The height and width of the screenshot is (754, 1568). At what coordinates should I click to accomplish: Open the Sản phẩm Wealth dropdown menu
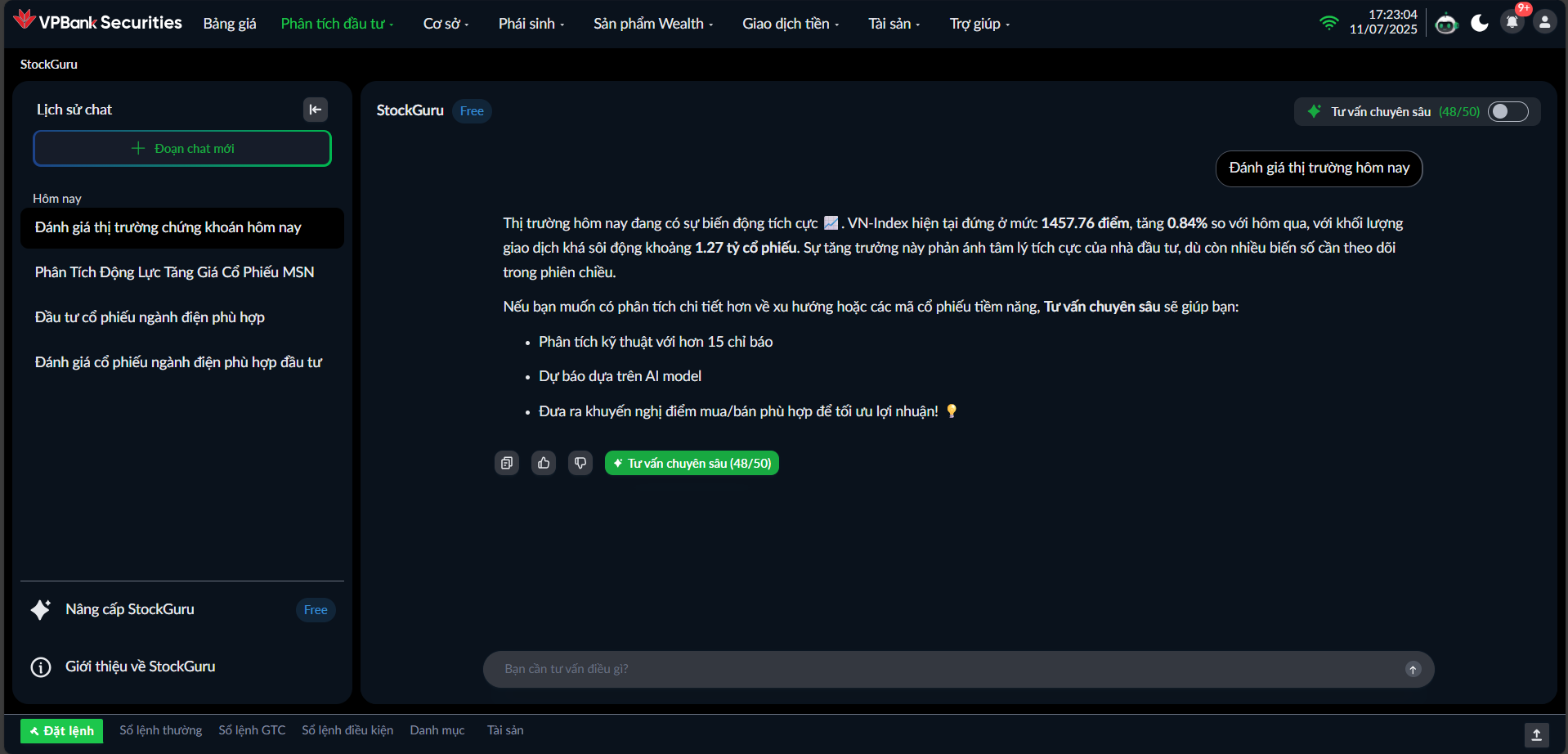point(652,24)
